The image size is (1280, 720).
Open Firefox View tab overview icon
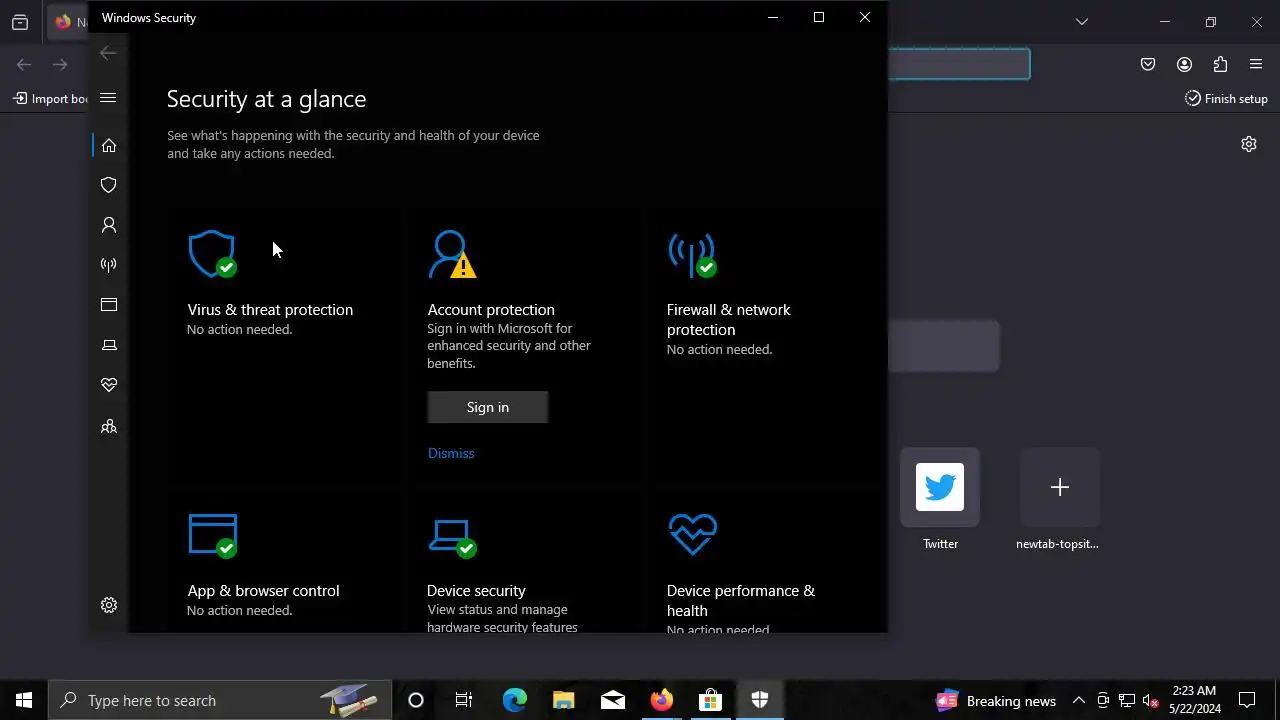20,22
